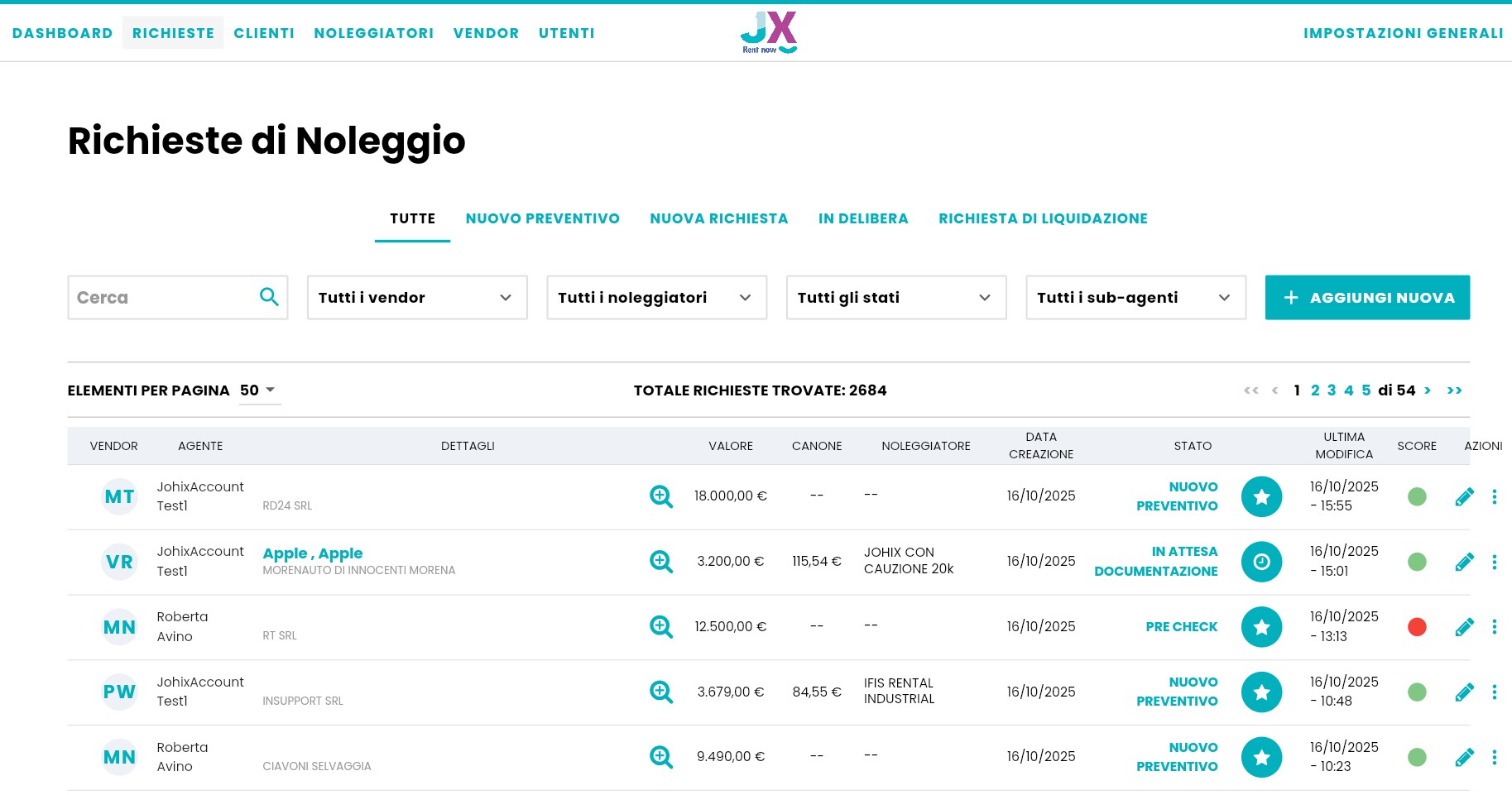Open details magnifier on the CIAVONI SELVAGGIA row
This screenshot has width=1512, height=795.
(660, 756)
